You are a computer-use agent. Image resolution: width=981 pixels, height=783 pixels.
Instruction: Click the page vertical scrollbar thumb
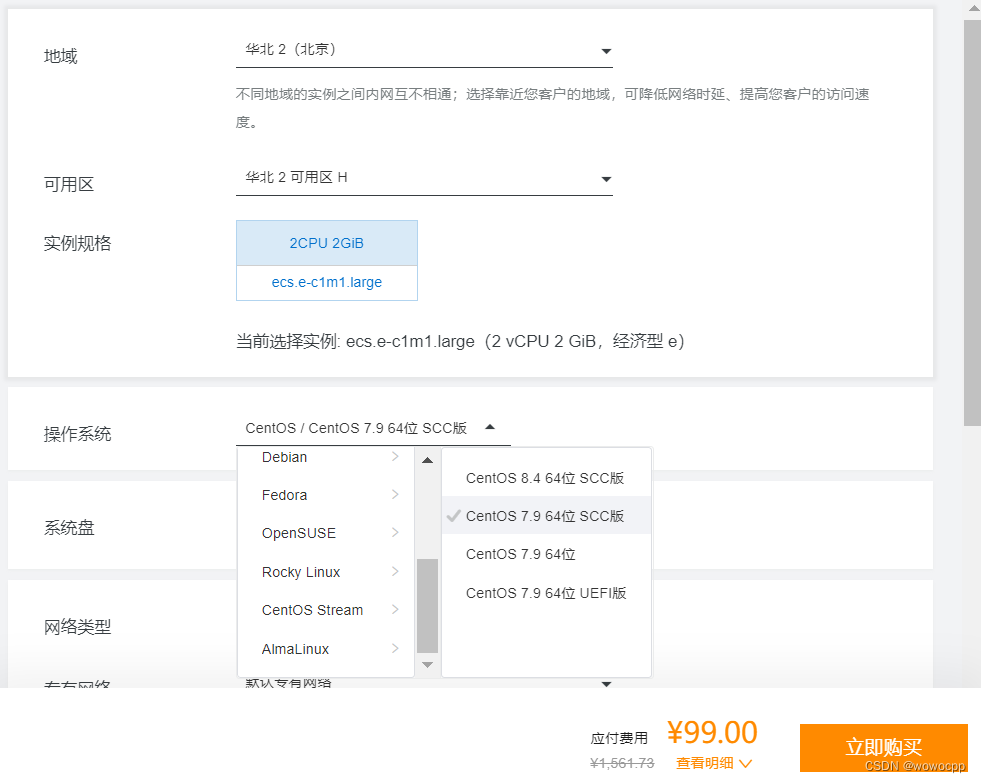click(x=972, y=223)
